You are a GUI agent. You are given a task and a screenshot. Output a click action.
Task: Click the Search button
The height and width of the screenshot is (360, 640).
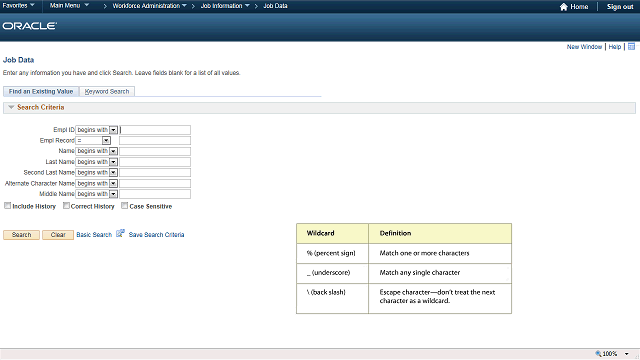[x=22, y=235]
